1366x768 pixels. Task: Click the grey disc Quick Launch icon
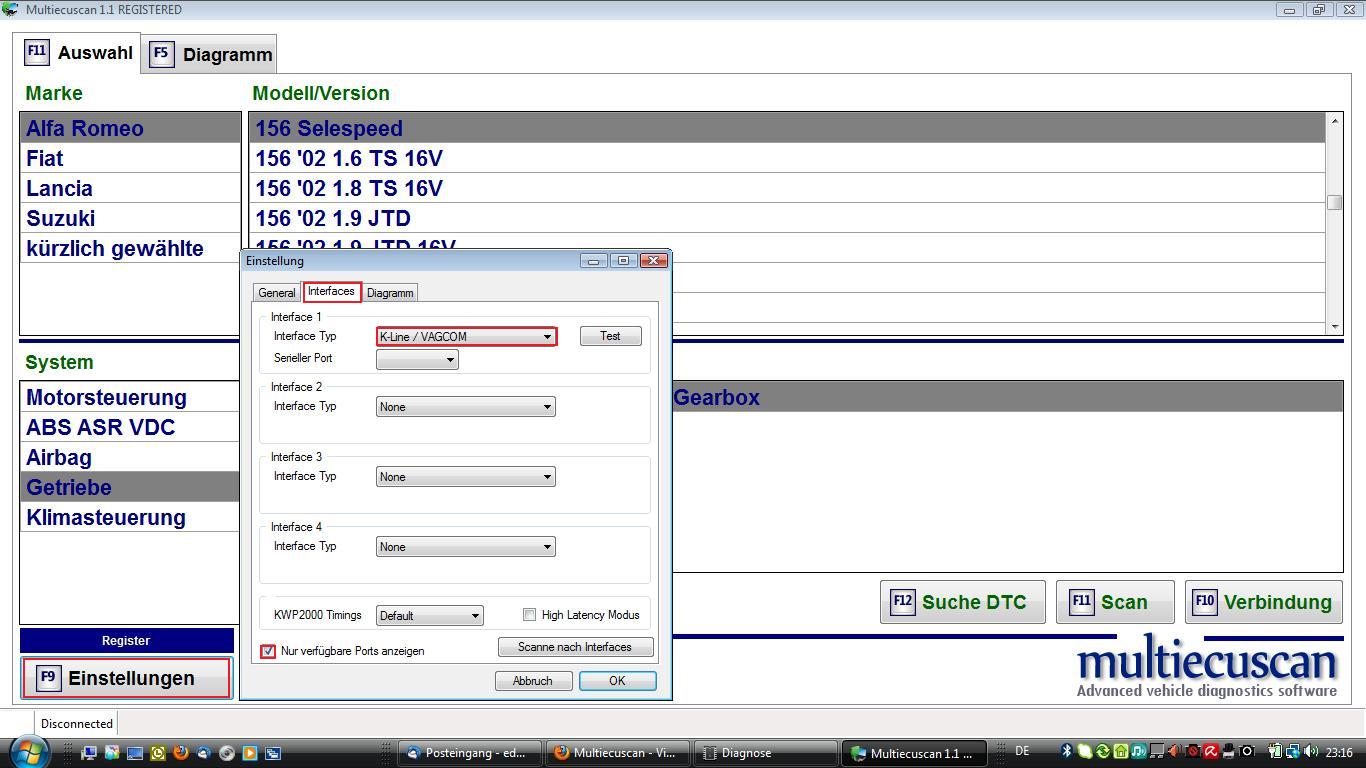(x=227, y=753)
